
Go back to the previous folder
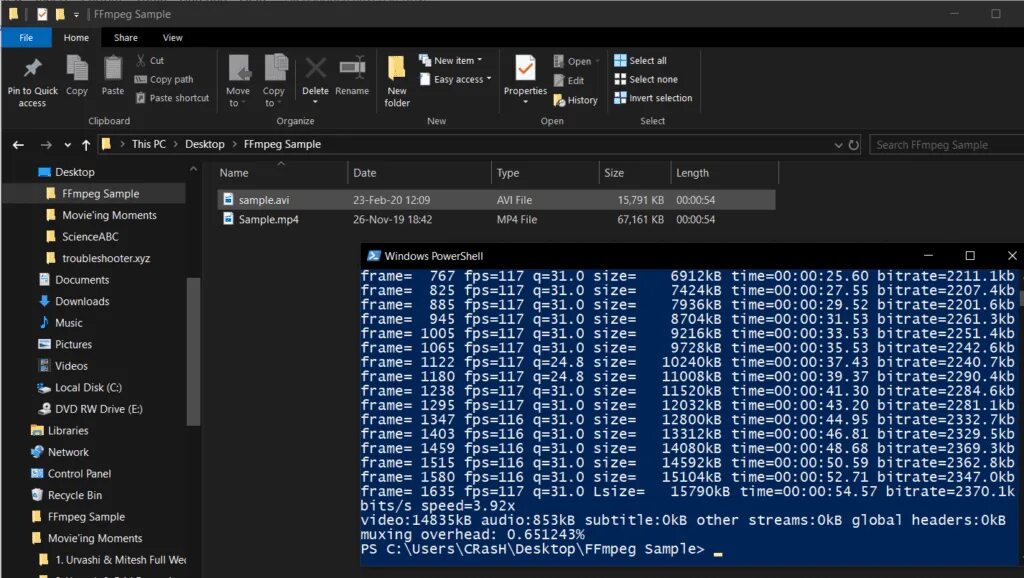pos(18,144)
